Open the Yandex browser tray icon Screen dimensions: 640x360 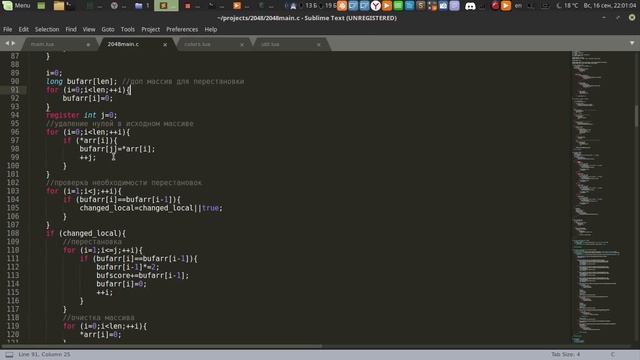coord(376,6)
